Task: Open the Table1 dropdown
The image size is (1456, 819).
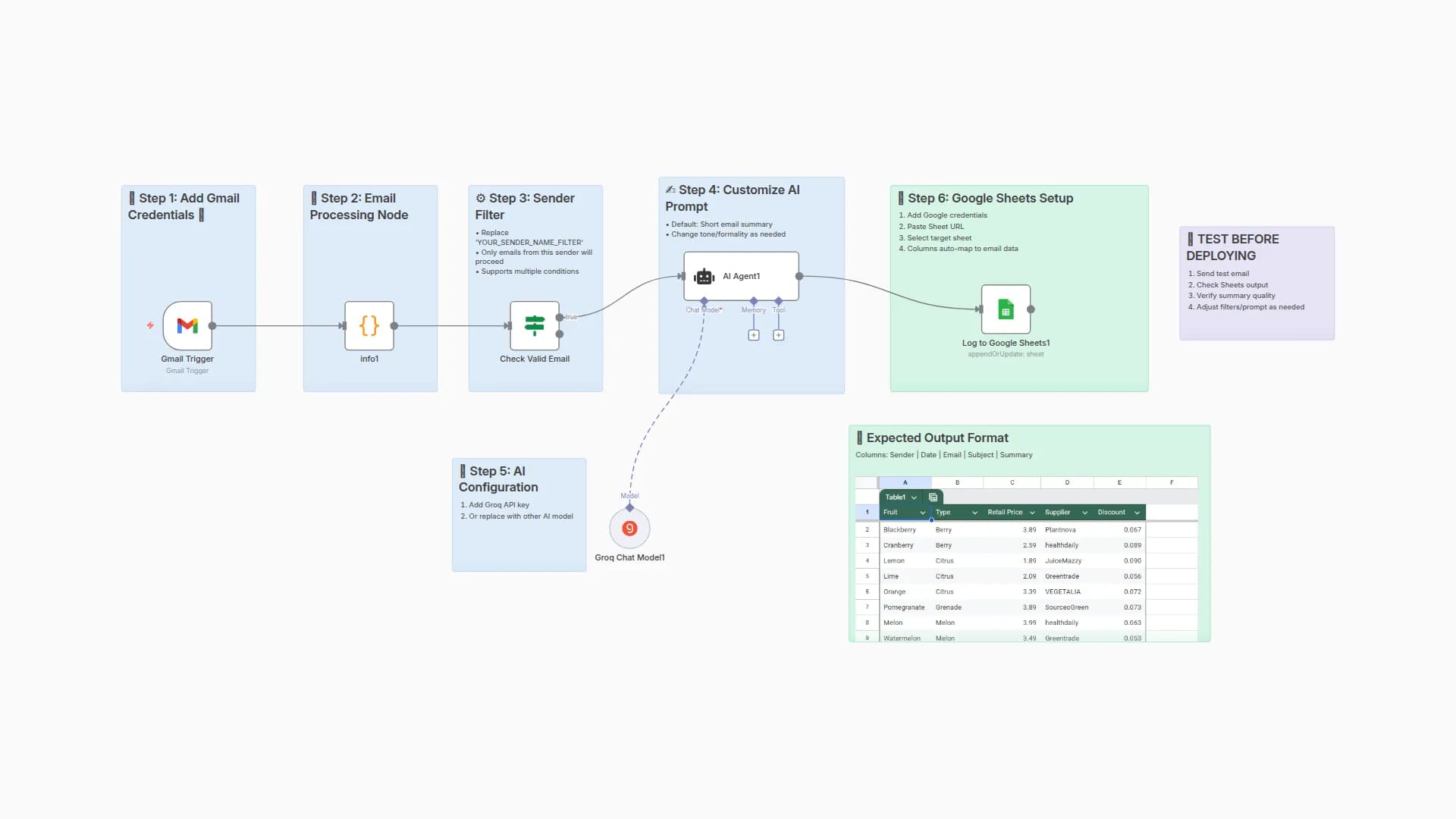Action: point(914,497)
